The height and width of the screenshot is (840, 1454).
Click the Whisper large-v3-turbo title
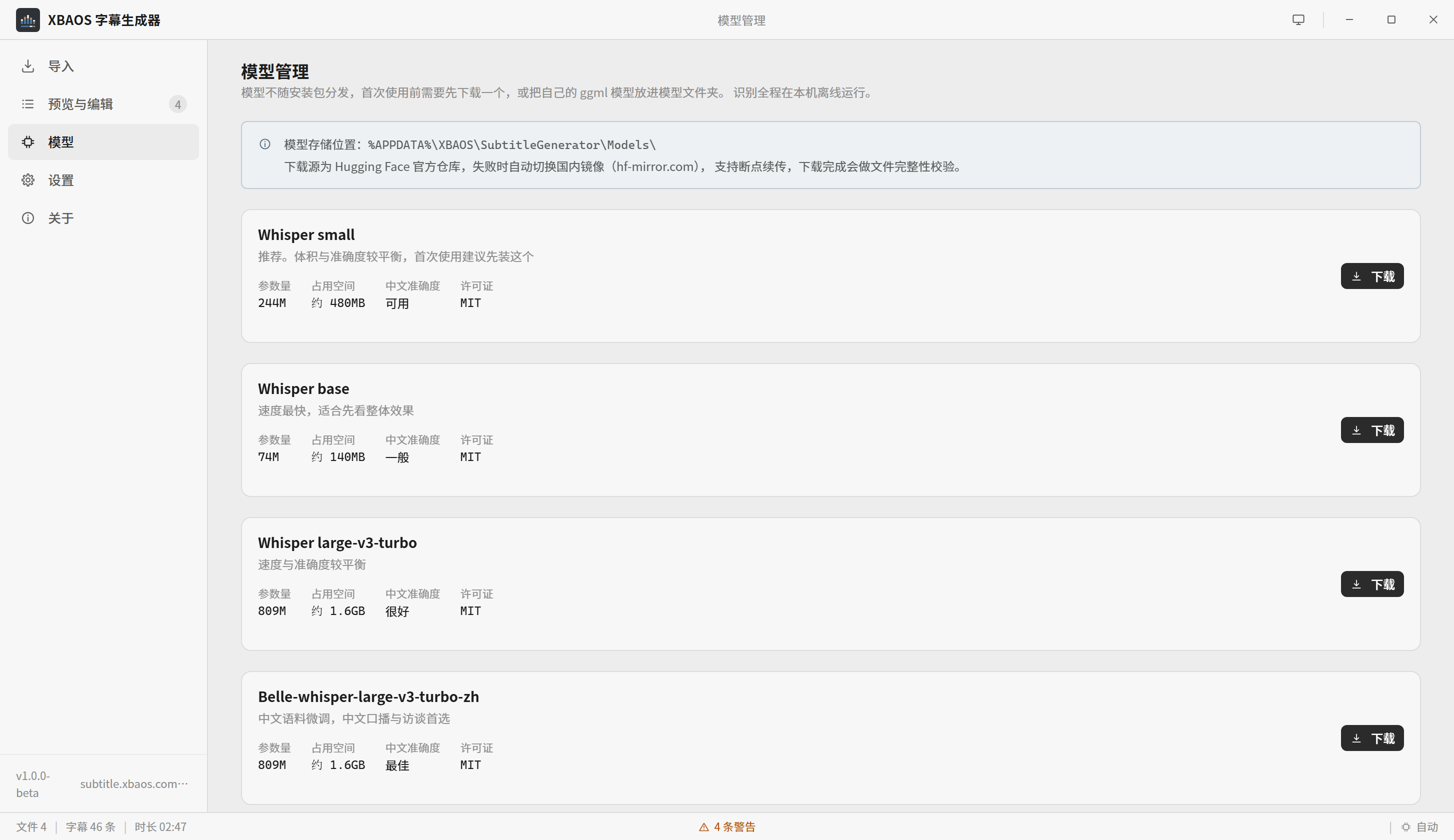pos(337,543)
